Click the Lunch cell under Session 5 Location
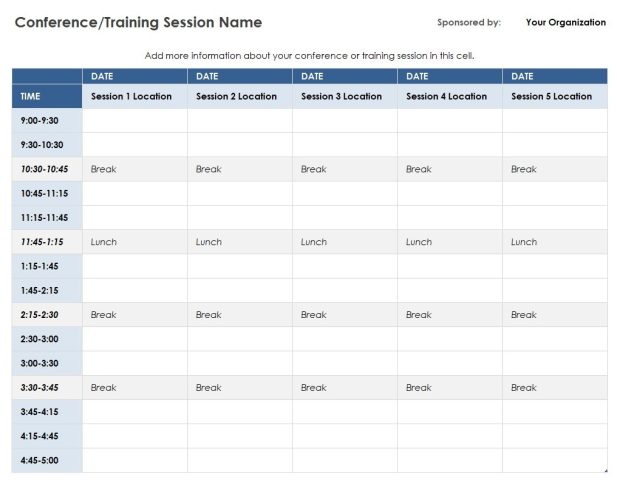617x500 pixels. (x=554, y=242)
